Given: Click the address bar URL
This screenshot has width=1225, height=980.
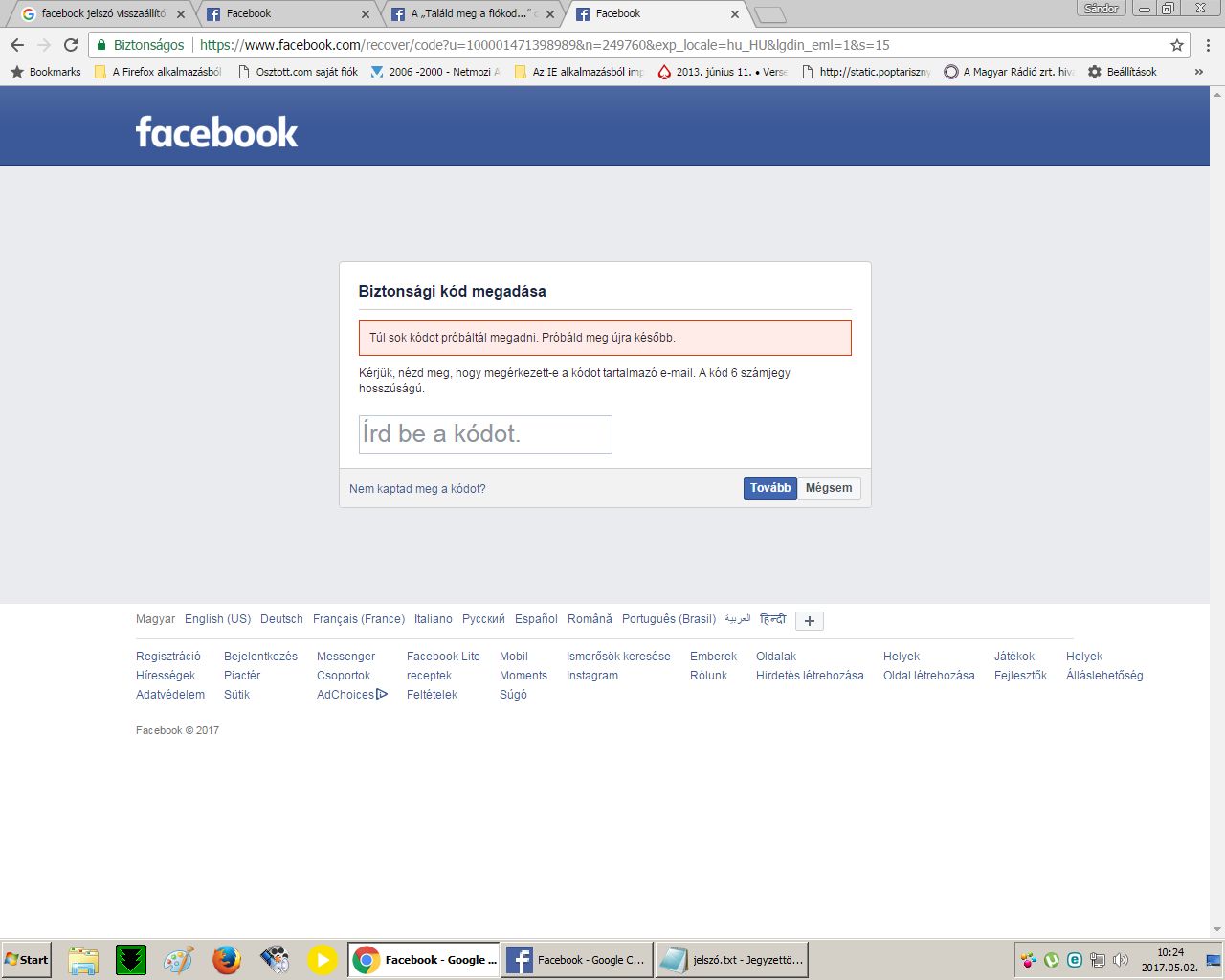Looking at the screenshot, I should pos(545,45).
